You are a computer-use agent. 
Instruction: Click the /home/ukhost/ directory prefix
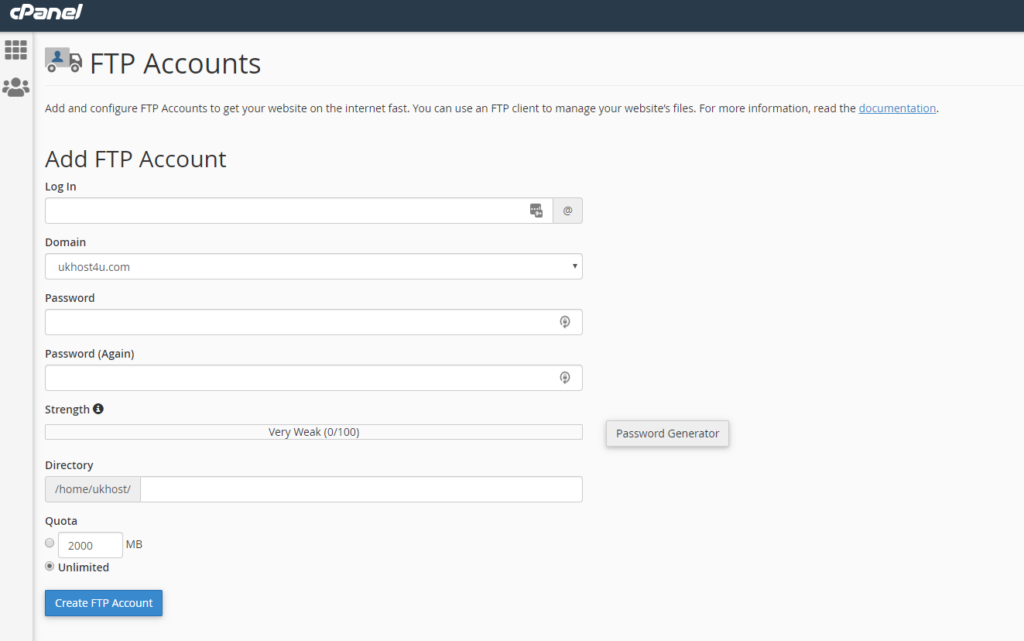tap(93, 490)
